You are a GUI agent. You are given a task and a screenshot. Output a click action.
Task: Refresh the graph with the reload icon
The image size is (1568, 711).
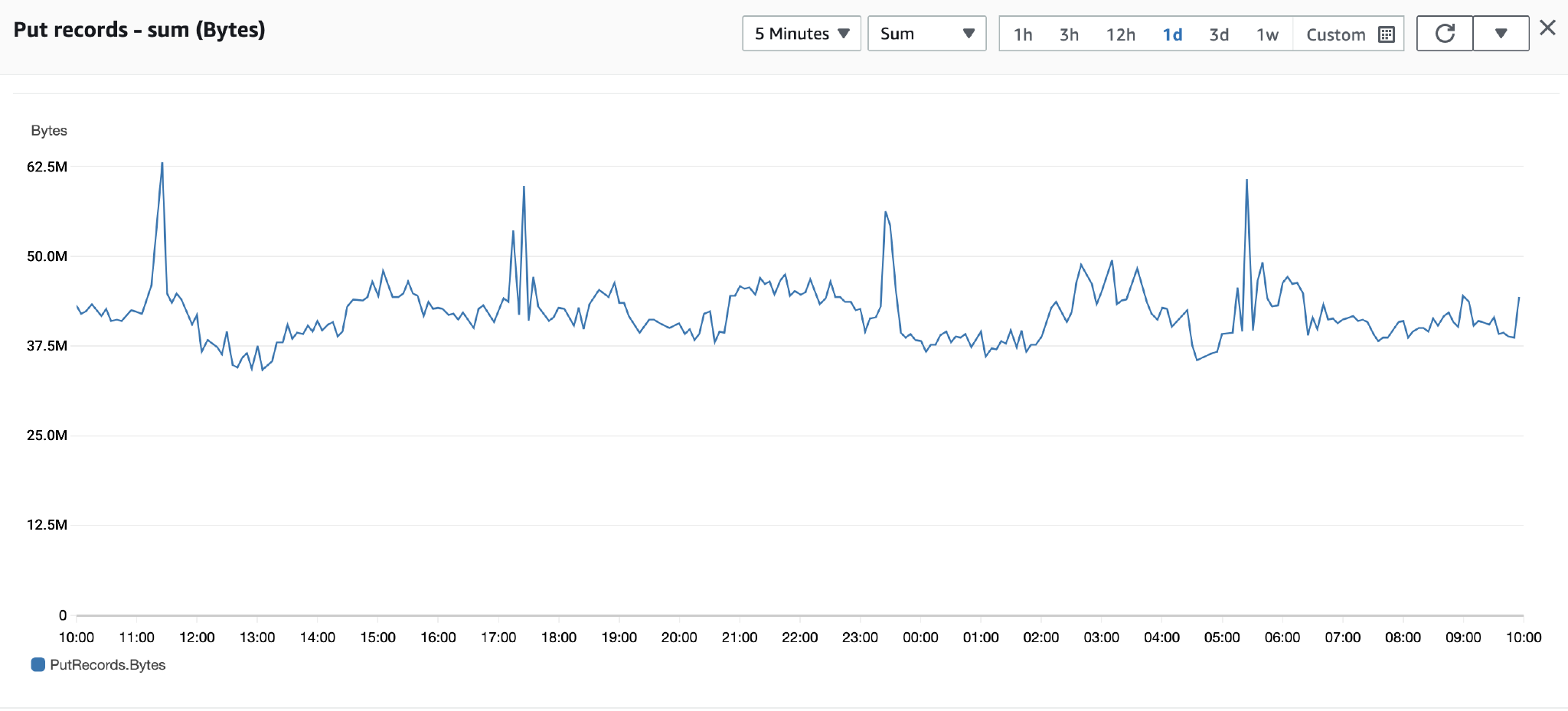click(1445, 34)
